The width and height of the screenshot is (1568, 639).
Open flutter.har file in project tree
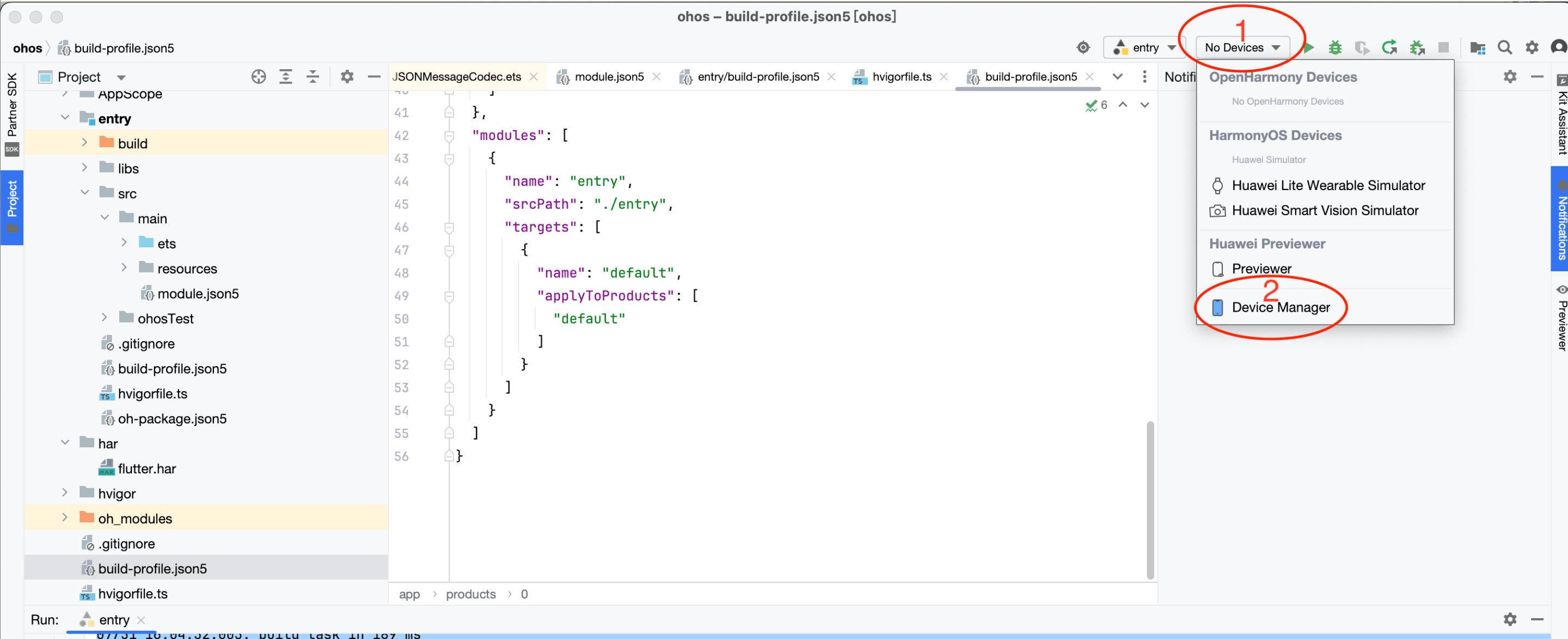[x=146, y=468]
